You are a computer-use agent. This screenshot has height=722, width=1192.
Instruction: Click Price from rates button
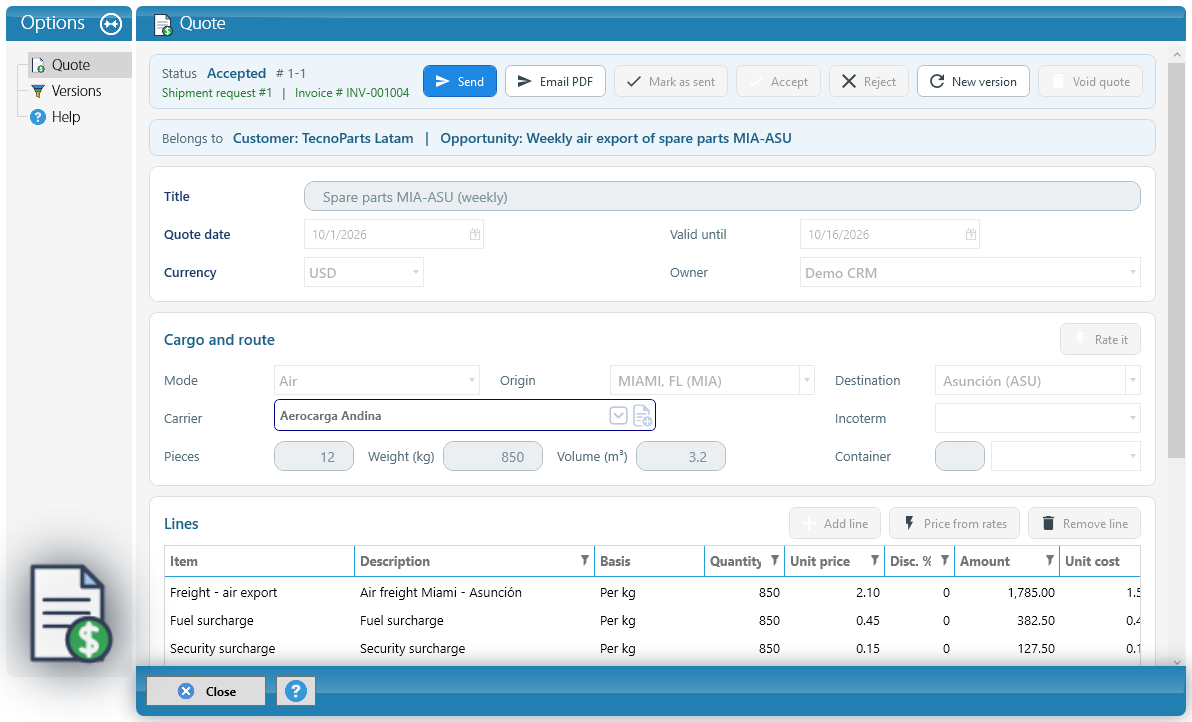coord(955,524)
